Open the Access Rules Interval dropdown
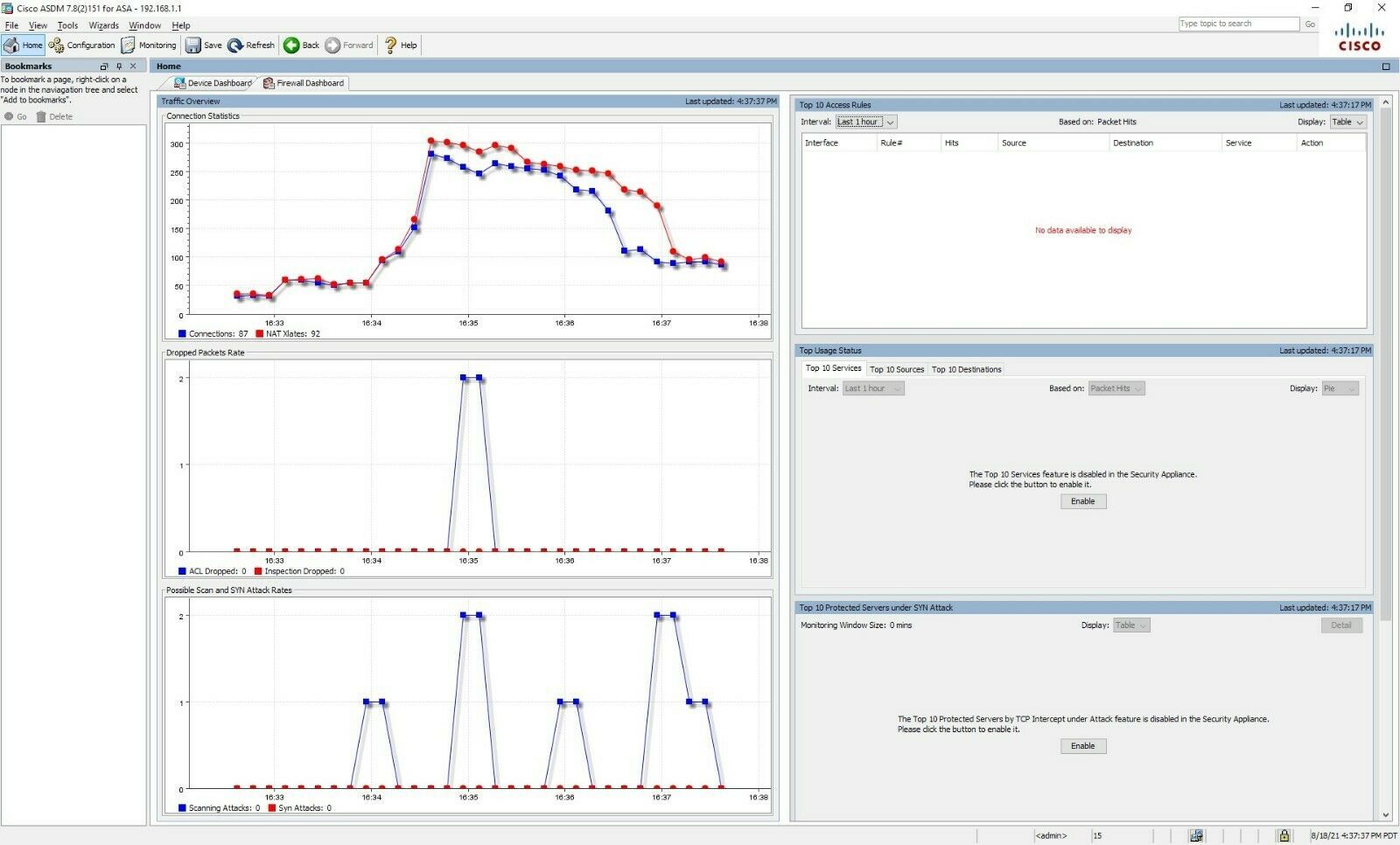The width and height of the screenshot is (1400, 845). [x=866, y=122]
